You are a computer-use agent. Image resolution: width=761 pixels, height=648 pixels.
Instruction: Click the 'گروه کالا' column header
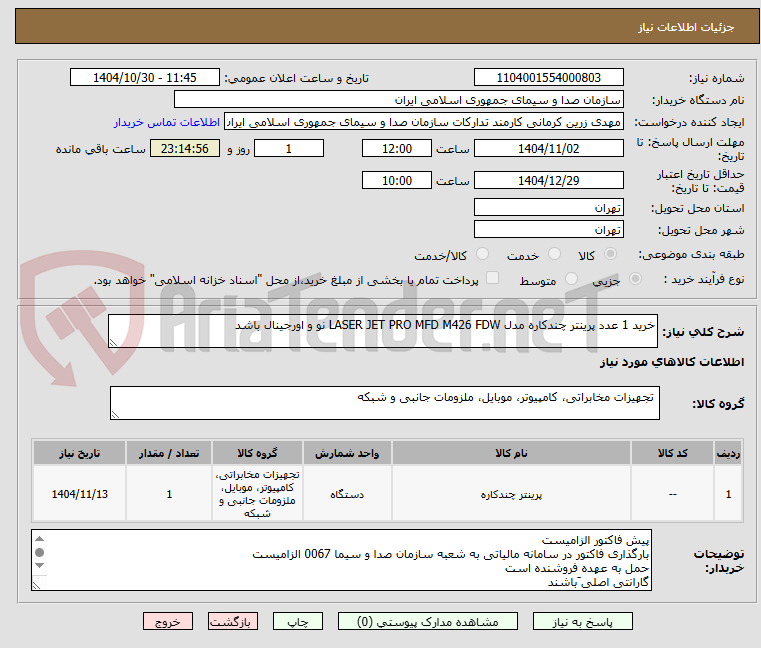pyautogui.click(x=257, y=453)
